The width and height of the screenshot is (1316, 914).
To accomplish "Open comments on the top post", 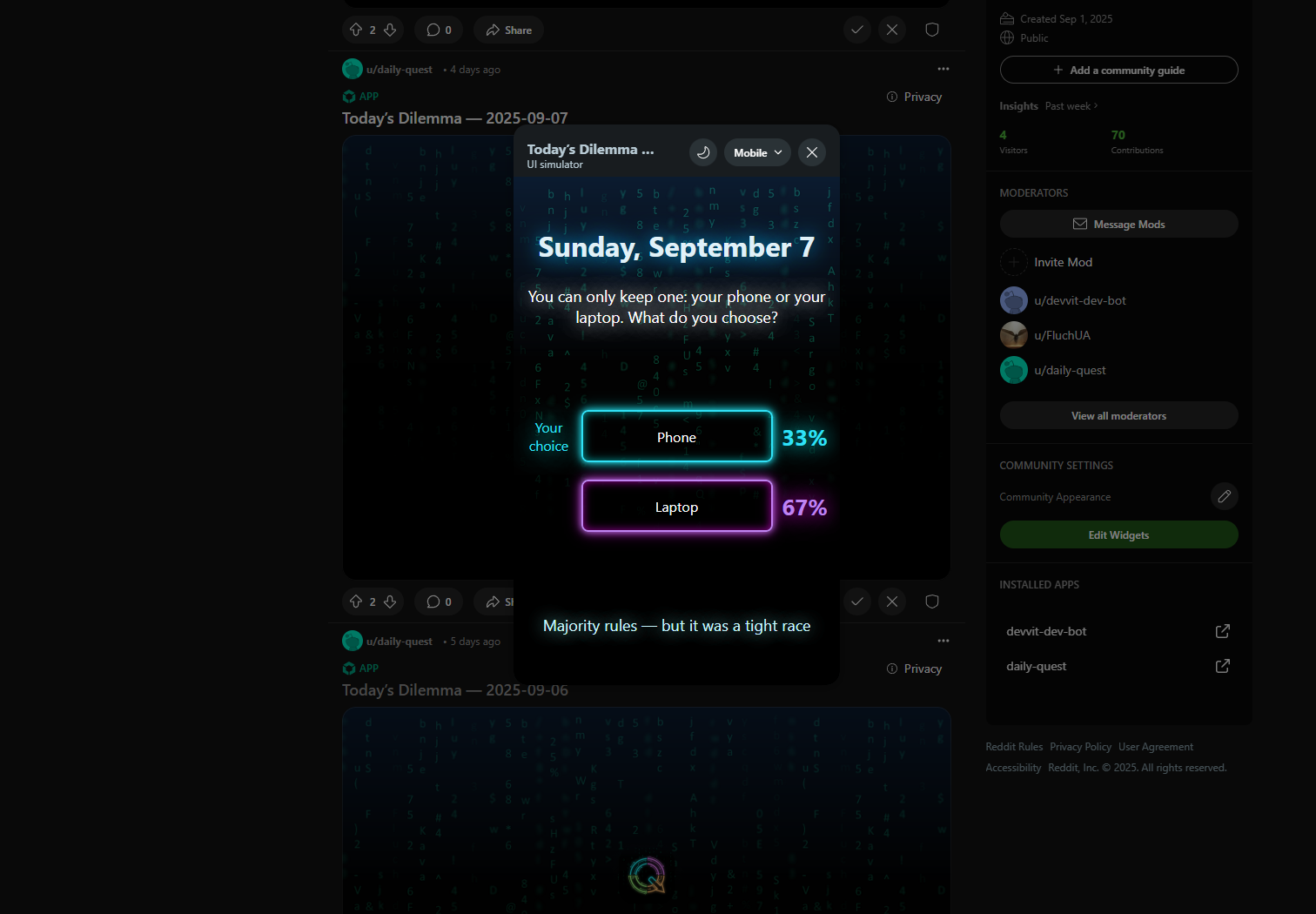I will click(439, 30).
